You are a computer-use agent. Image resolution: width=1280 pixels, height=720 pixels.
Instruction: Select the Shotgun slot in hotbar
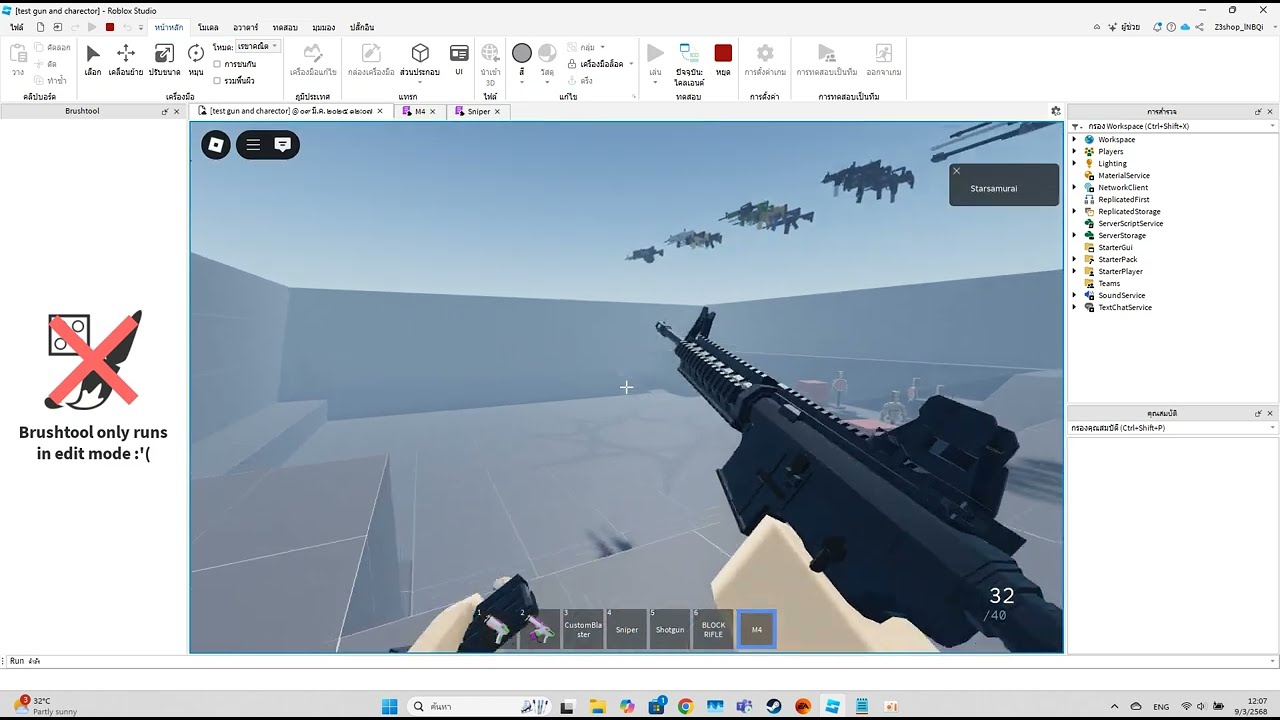pos(670,629)
